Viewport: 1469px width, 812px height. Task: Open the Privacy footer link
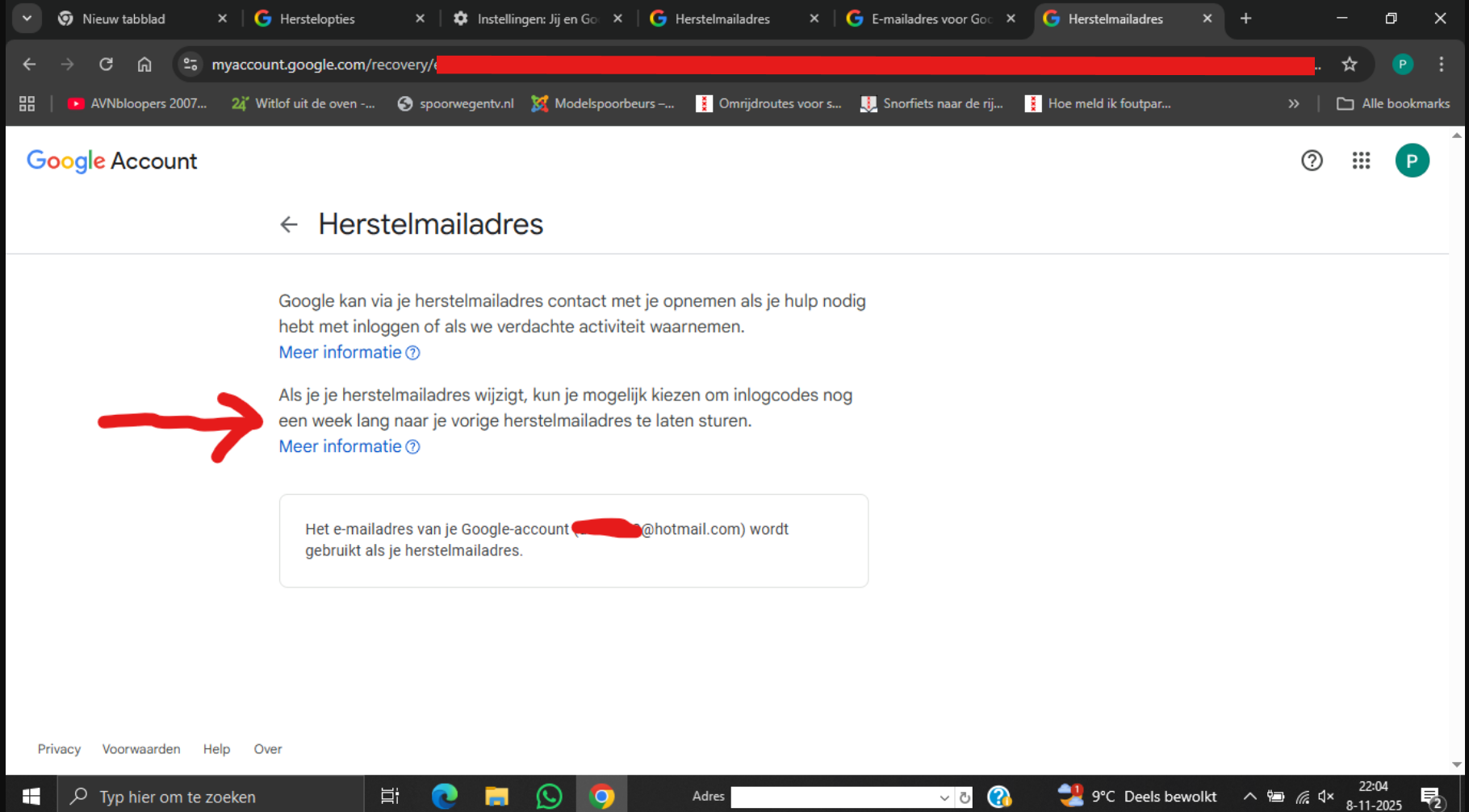point(59,749)
